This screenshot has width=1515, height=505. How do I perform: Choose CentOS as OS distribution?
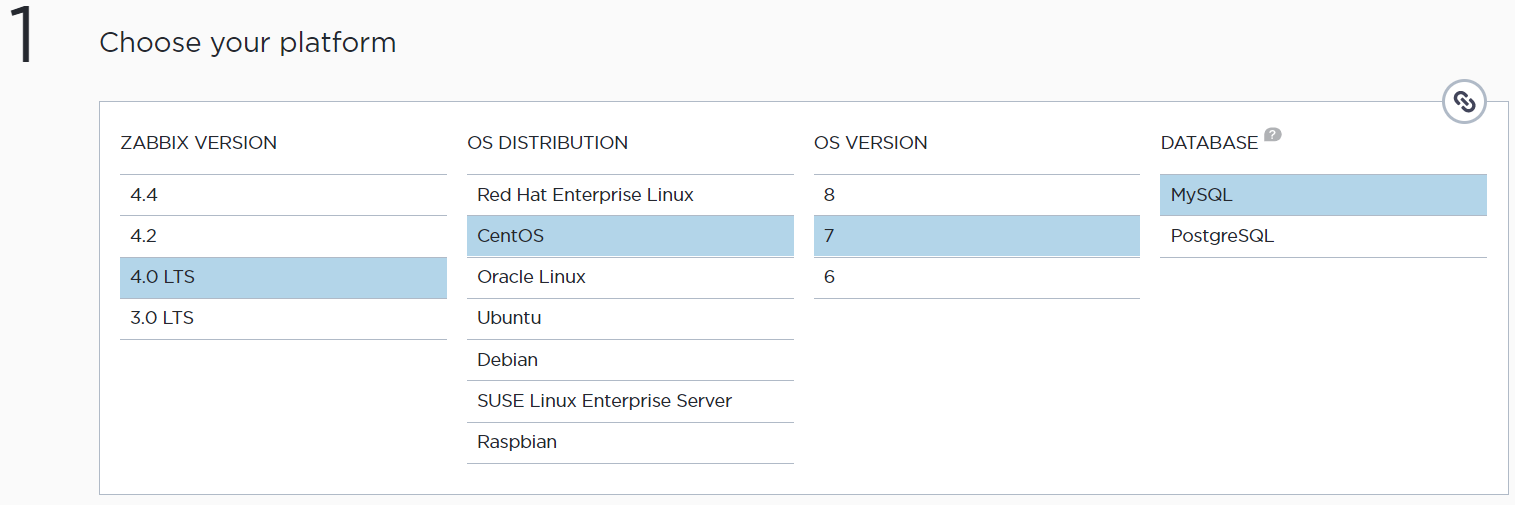tap(629, 236)
